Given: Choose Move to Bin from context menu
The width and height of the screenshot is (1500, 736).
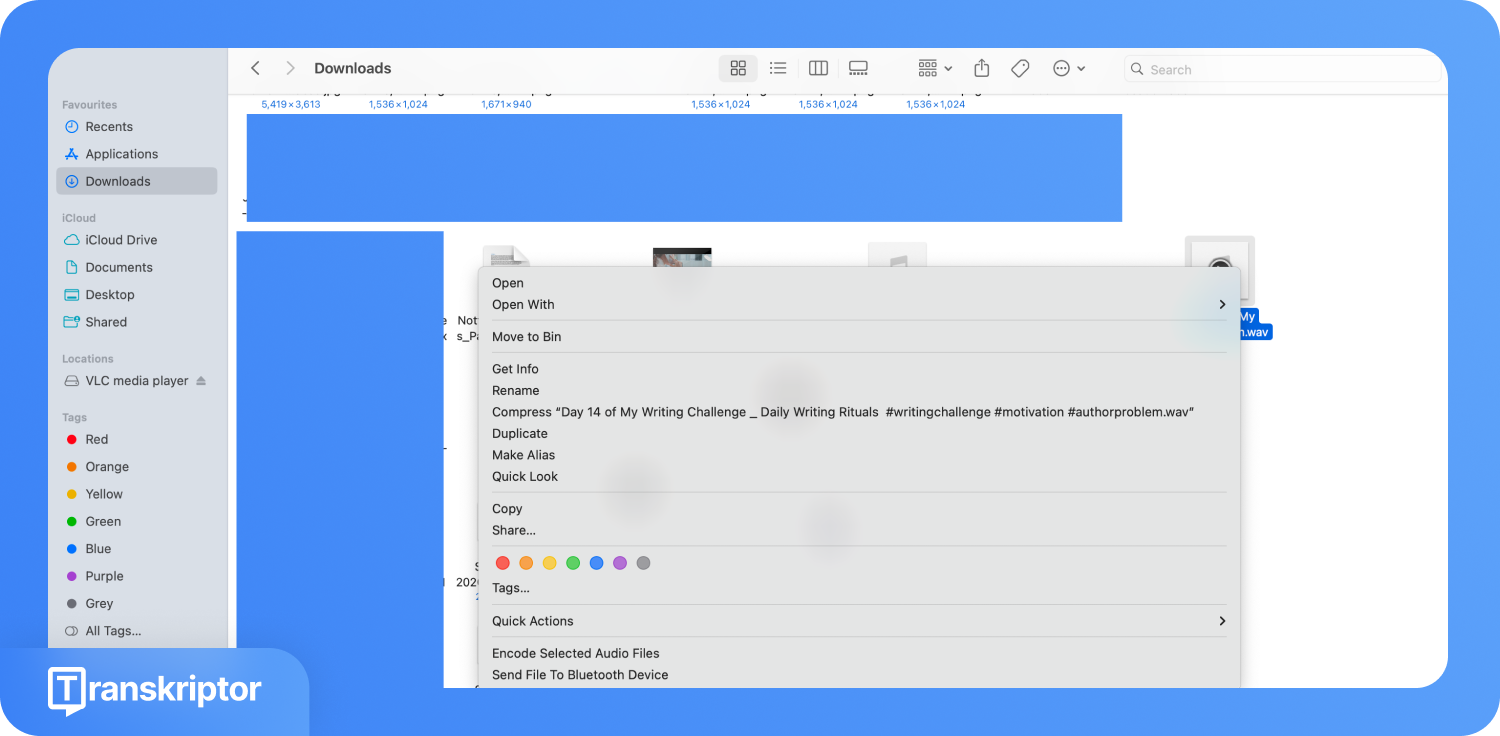Looking at the screenshot, I should pyautogui.click(x=526, y=337).
